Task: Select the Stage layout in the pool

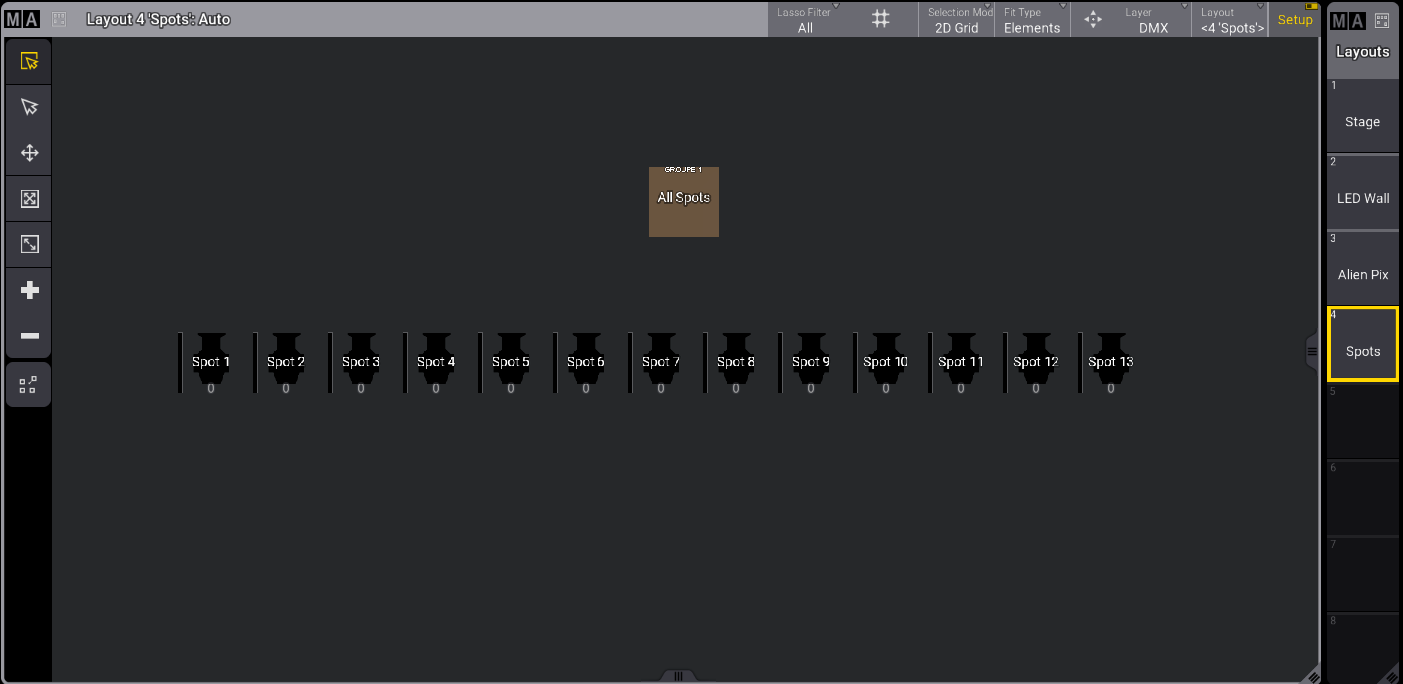Action: [1362, 117]
